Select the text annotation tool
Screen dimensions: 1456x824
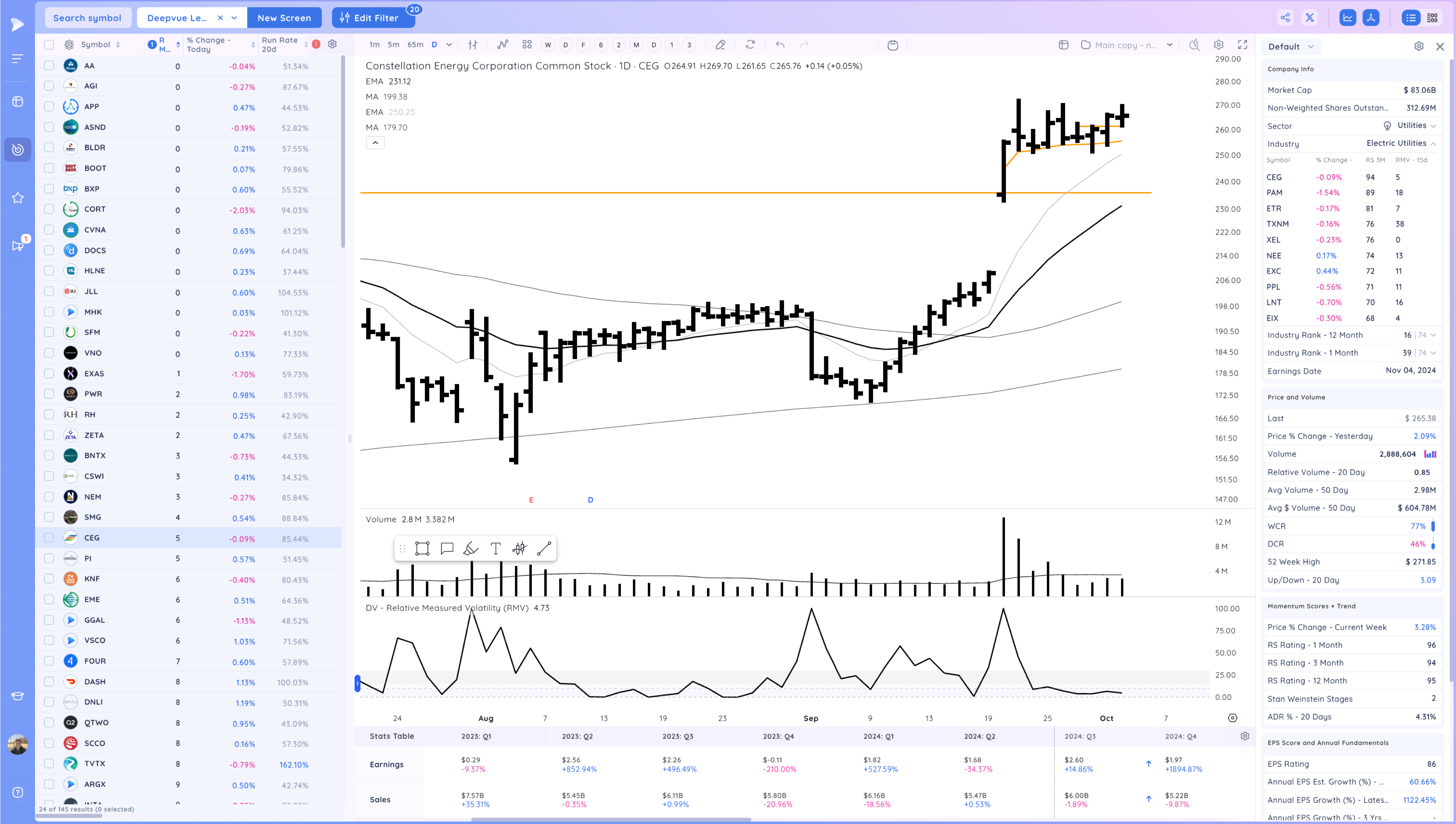point(495,548)
